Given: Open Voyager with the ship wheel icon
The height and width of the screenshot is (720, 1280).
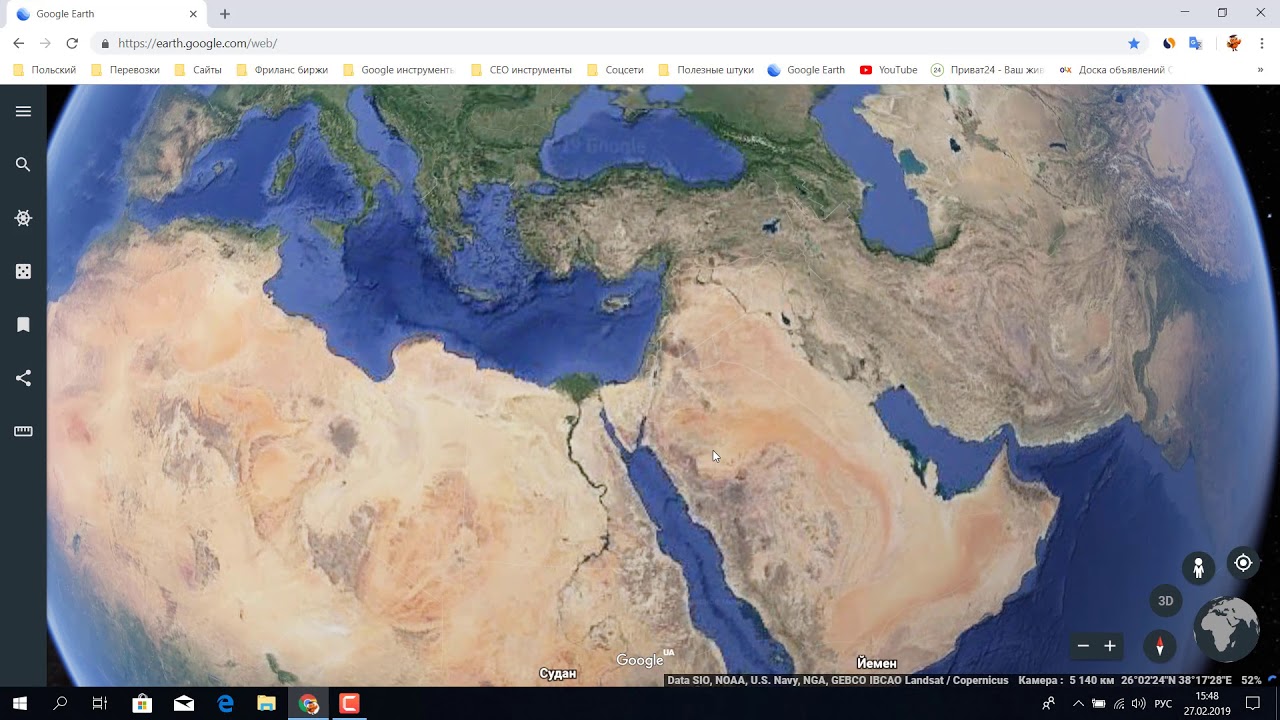Looking at the screenshot, I should (x=23, y=218).
